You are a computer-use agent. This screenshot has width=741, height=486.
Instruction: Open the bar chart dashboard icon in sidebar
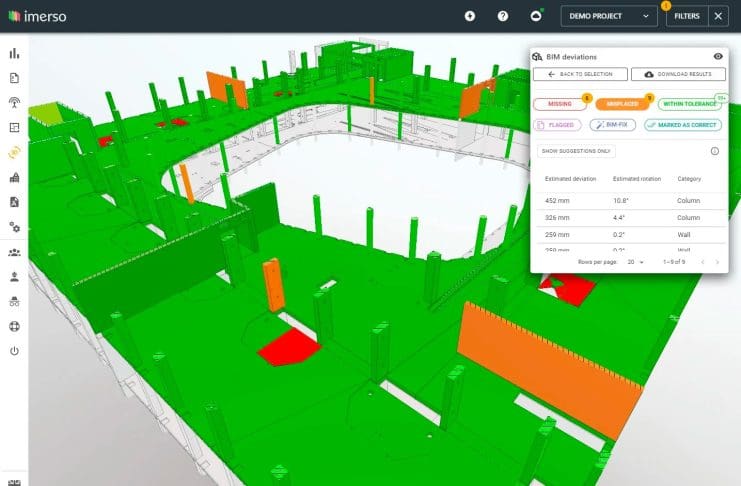[14, 53]
